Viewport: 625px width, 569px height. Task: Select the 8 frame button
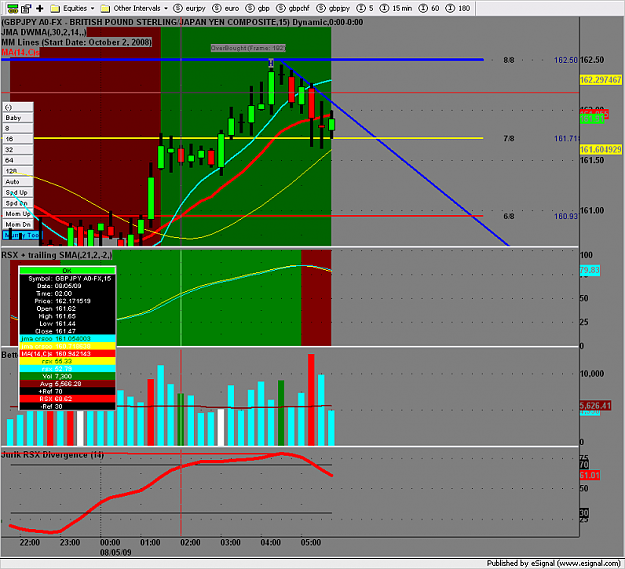coord(18,128)
